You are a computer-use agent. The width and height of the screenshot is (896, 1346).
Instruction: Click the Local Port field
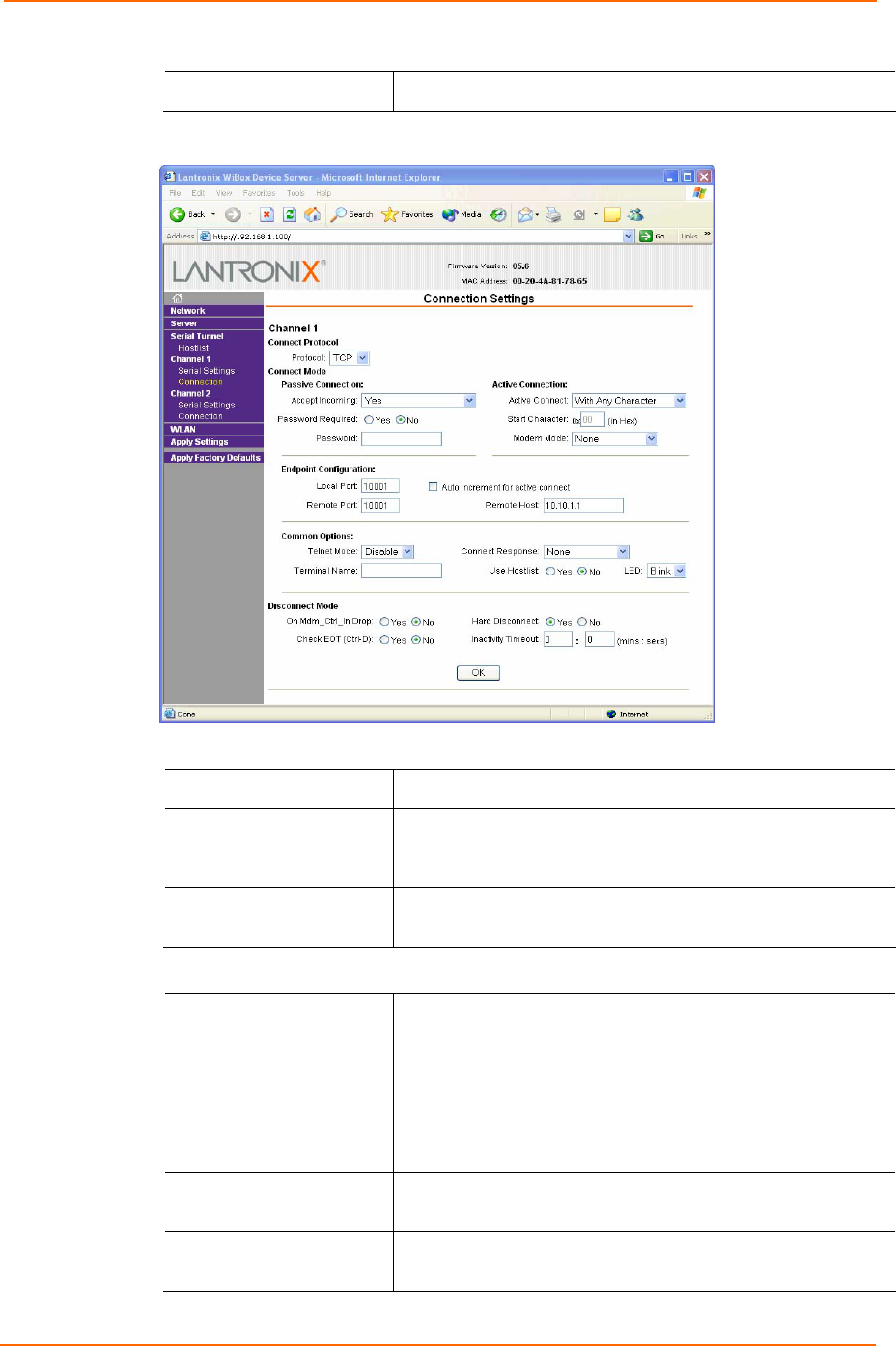coord(380,486)
